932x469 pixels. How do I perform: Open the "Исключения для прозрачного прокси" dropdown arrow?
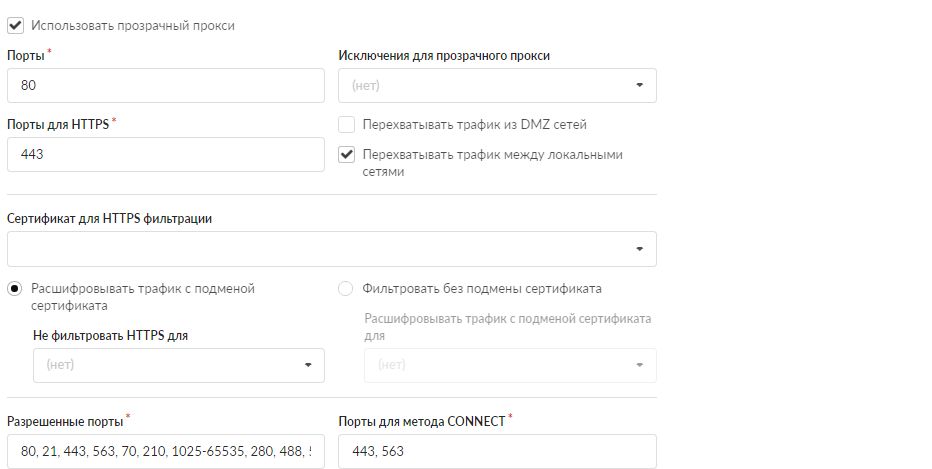click(640, 86)
